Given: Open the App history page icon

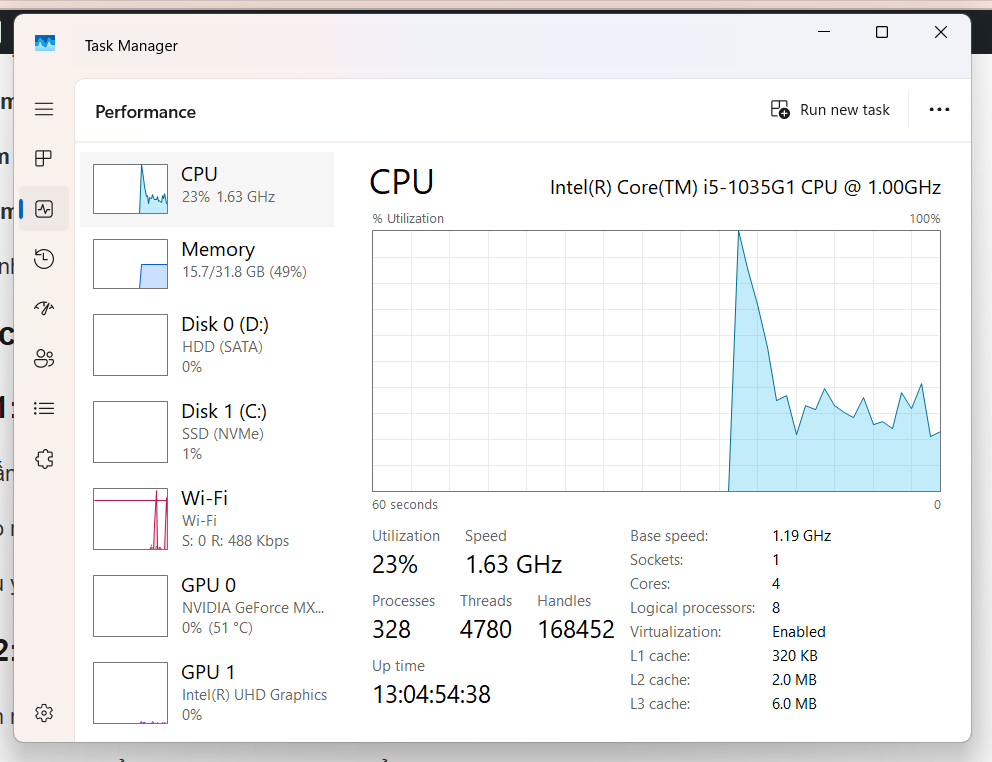Looking at the screenshot, I should click(44, 259).
